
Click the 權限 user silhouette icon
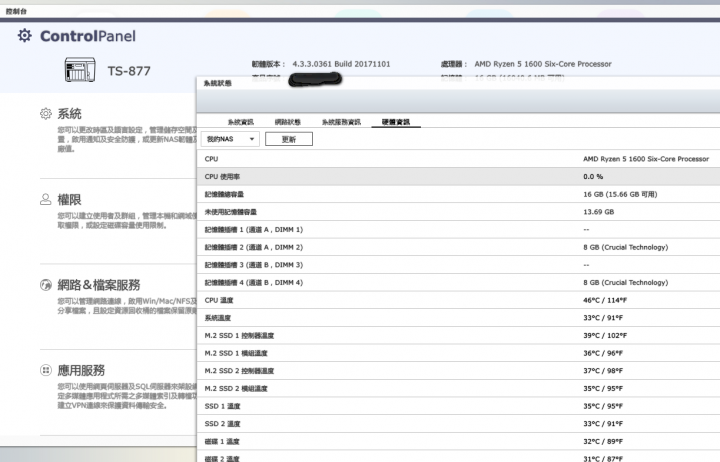pyautogui.click(x=45, y=199)
